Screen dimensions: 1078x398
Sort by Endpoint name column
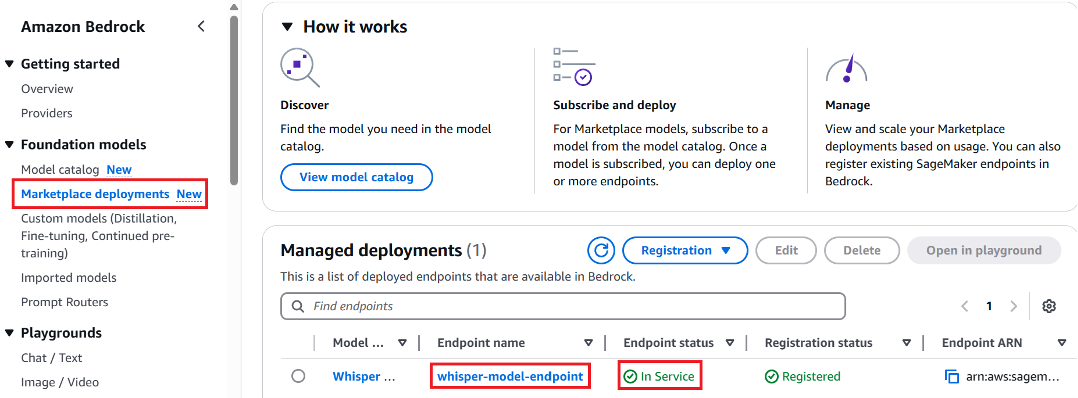[x=588, y=342]
